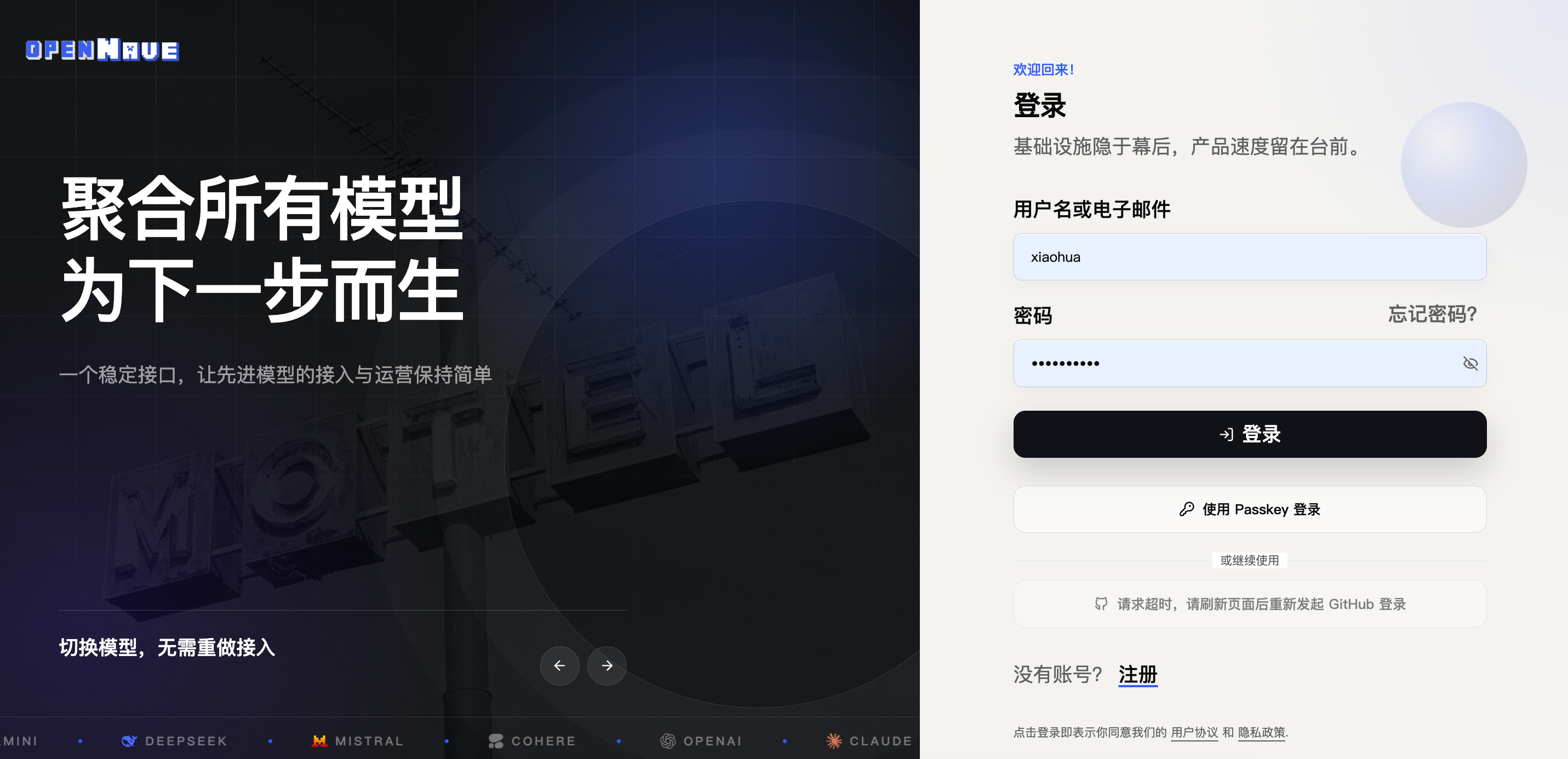Click the Claude starburst icon
The height and width of the screenshot is (759, 1568).
pos(833,741)
